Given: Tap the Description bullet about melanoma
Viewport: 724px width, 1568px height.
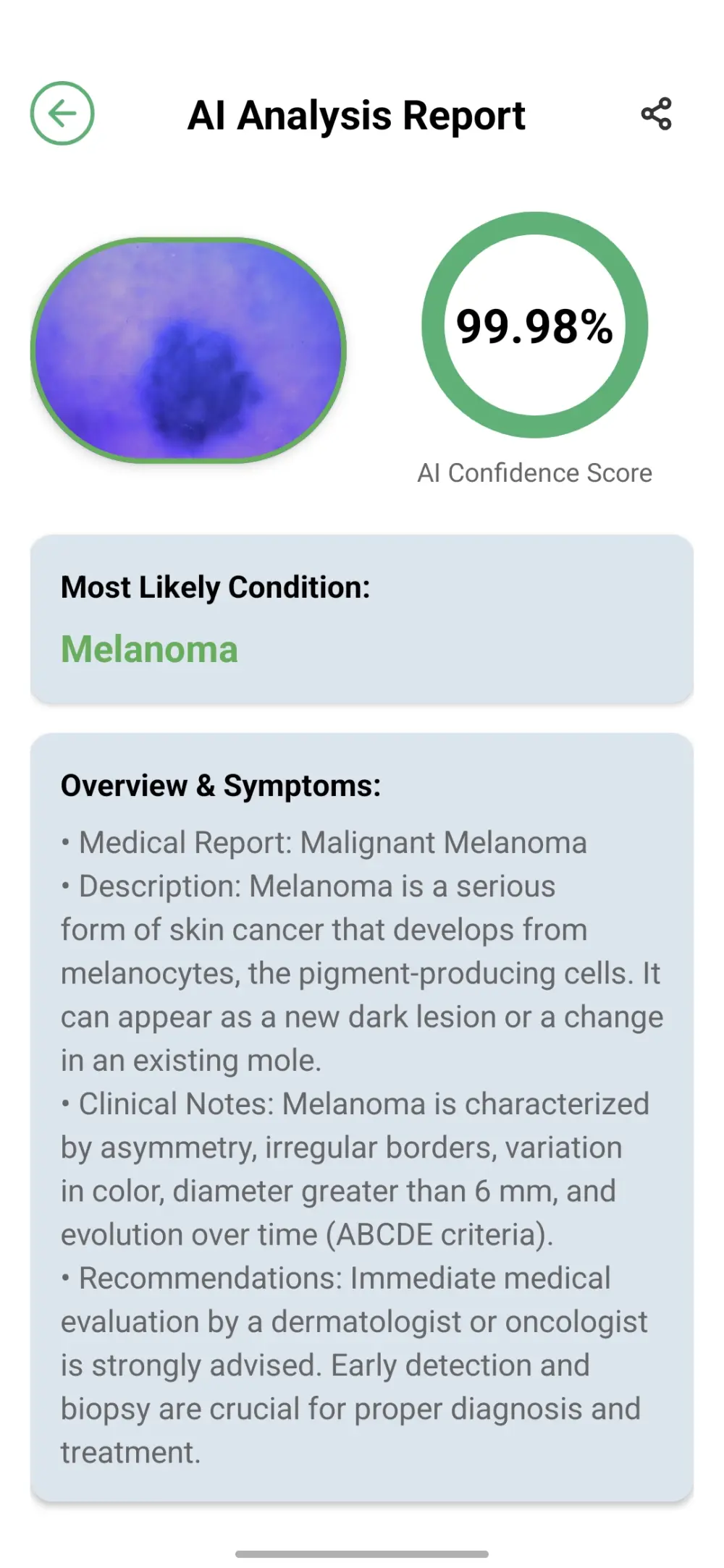Looking at the screenshot, I should [x=362, y=973].
